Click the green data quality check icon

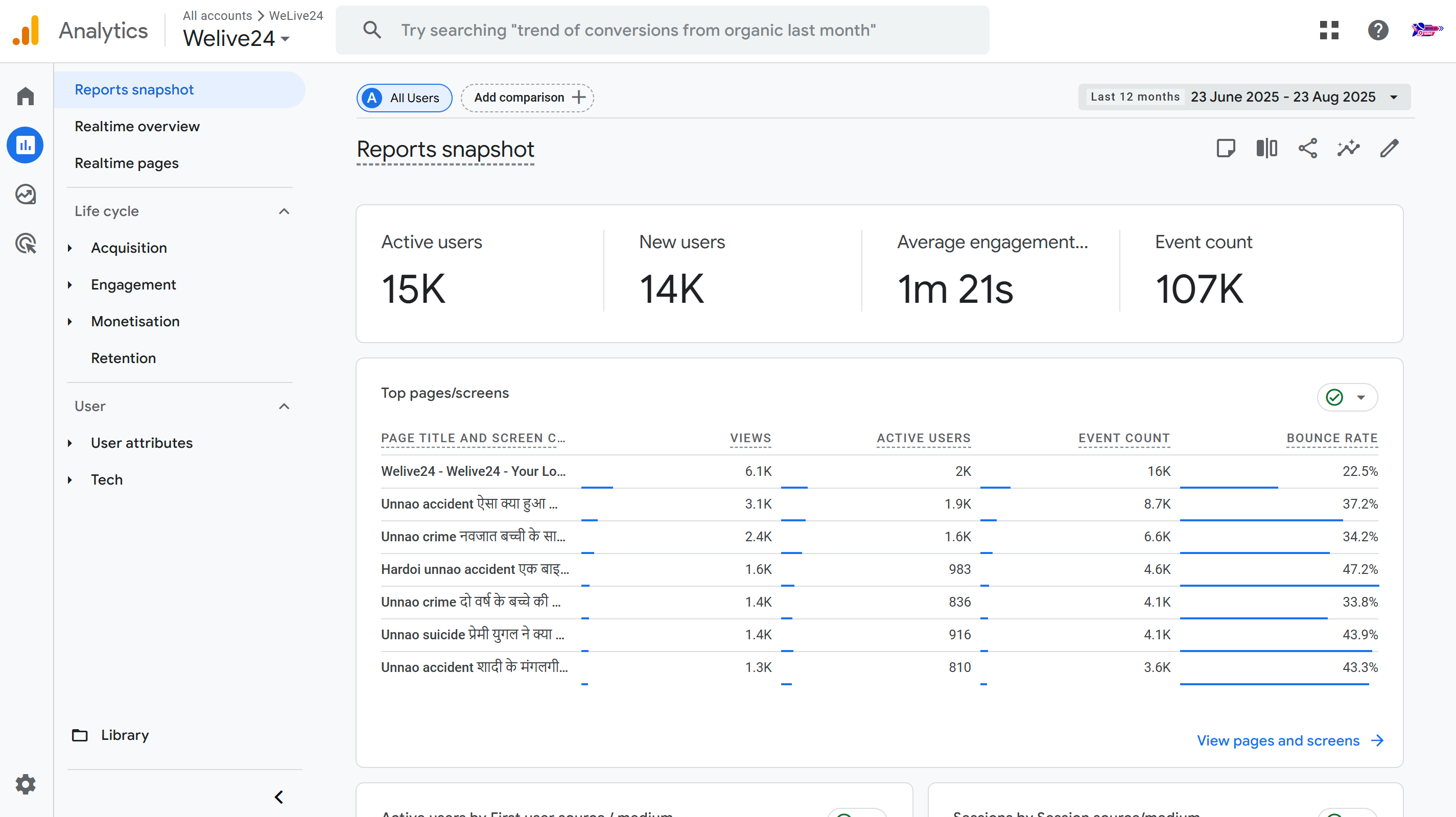pos(1334,397)
